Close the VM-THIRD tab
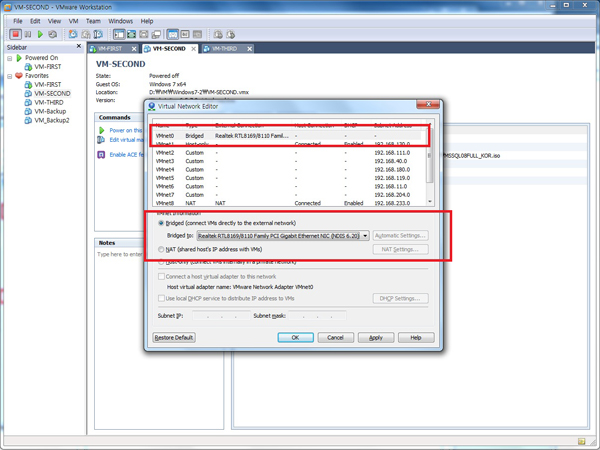The image size is (600, 450). tap(249, 49)
